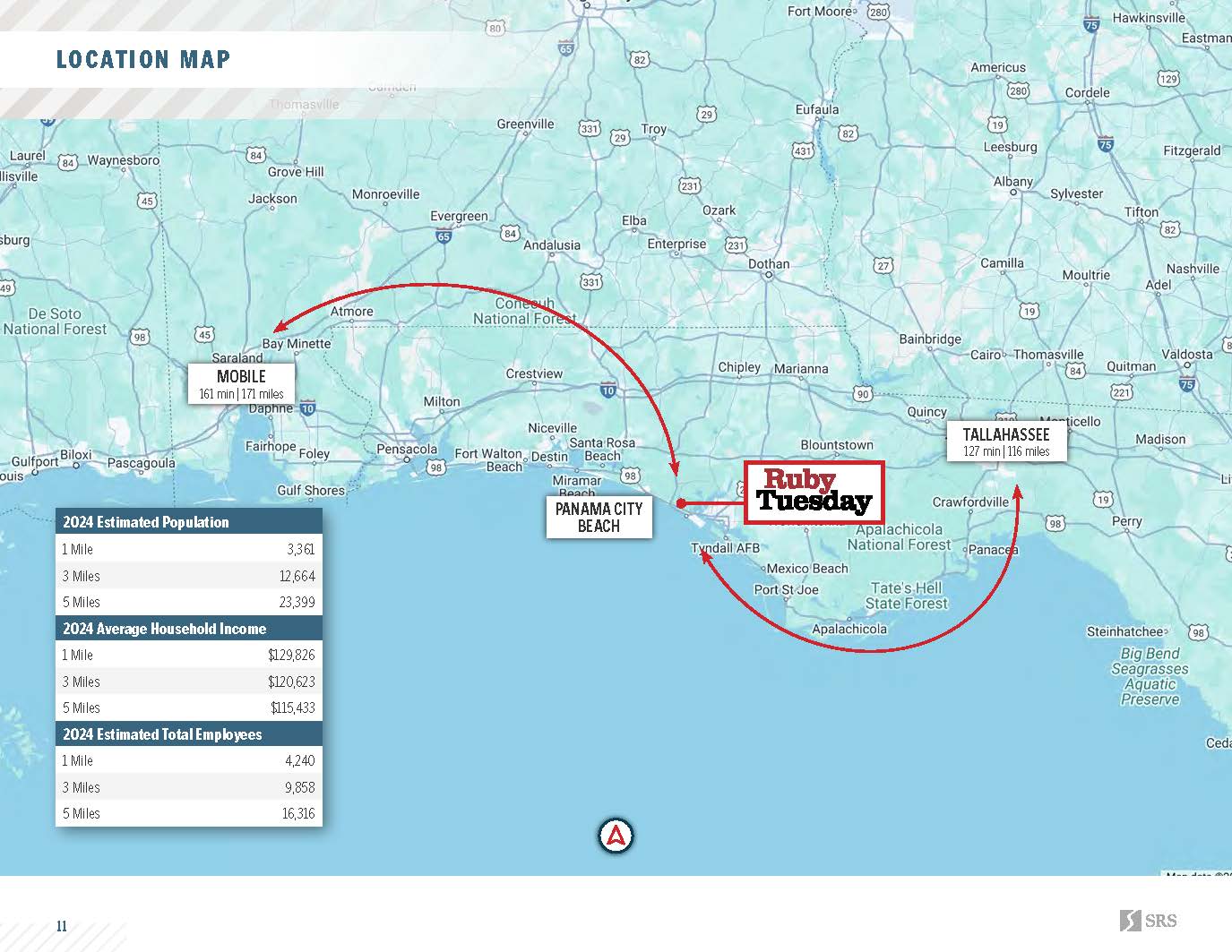Screen dimensions: 1232x952
Task: Click the Destin city label
Action: point(549,456)
